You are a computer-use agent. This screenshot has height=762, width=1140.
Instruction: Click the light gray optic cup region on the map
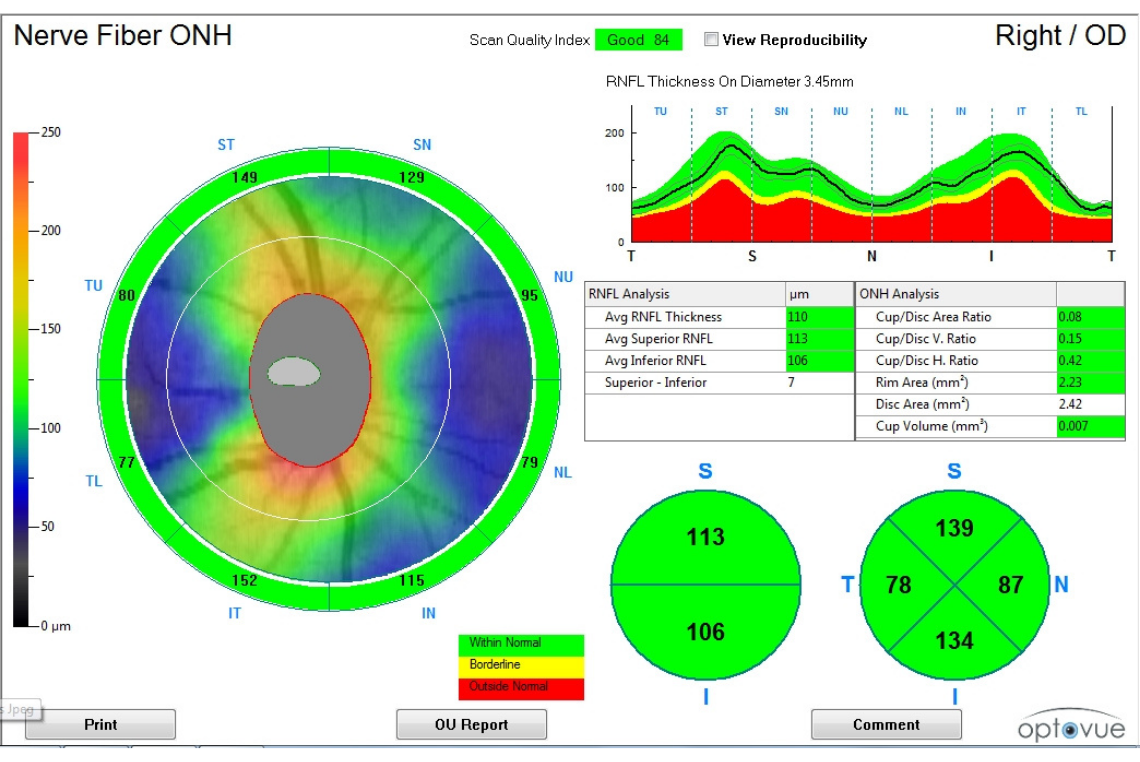(x=294, y=372)
